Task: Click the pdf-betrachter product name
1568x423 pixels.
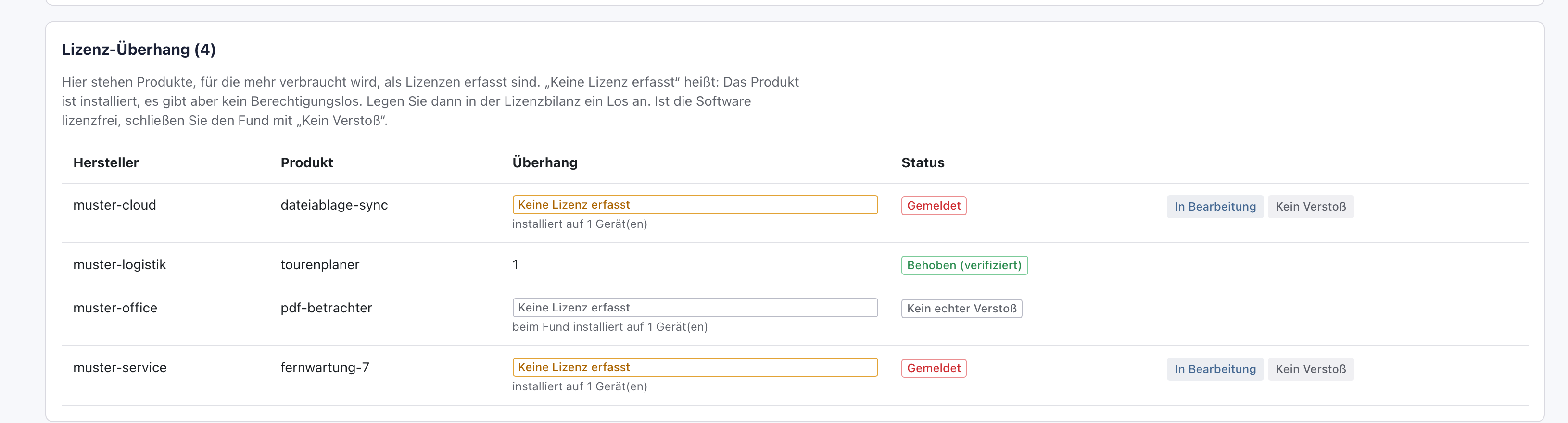Action: (326, 308)
